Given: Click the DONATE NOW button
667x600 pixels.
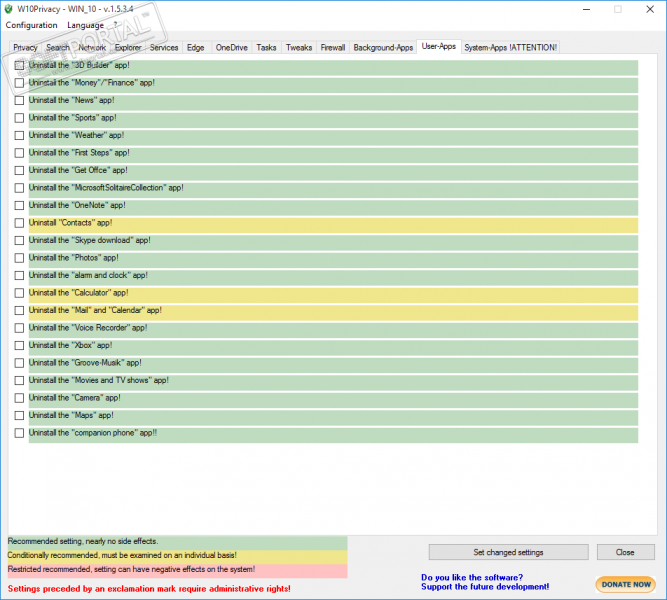Looking at the screenshot, I should pos(626,585).
